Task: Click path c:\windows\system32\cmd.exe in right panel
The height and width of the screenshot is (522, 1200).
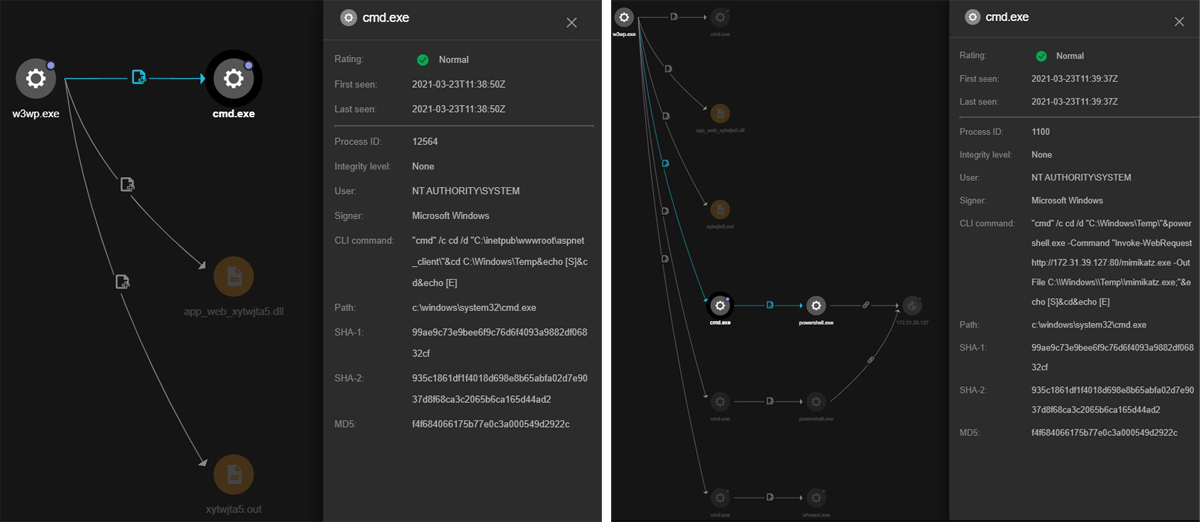Action: (x=1088, y=325)
